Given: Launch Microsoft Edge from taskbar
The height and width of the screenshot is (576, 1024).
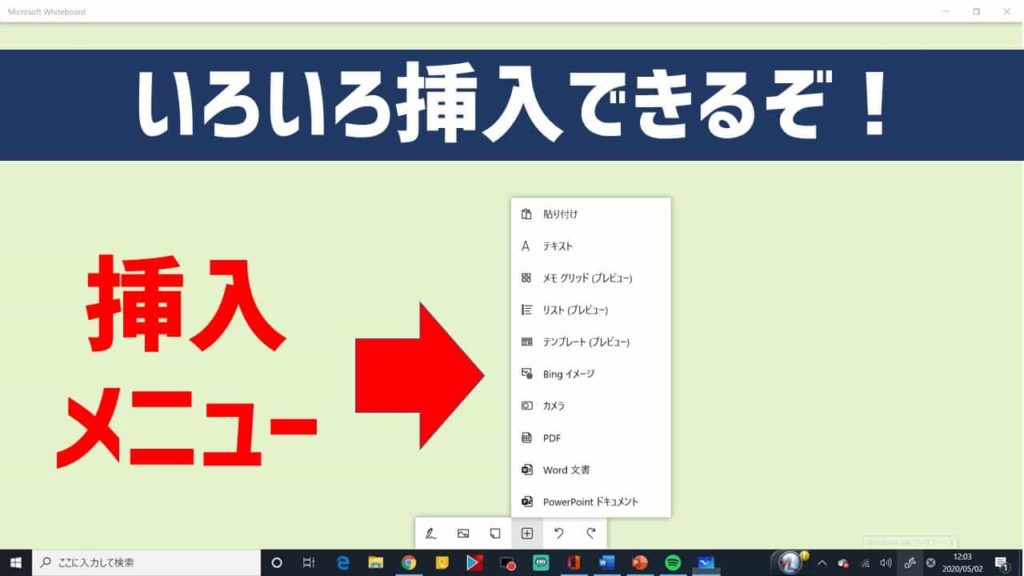Looking at the screenshot, I should coord(342,562).
